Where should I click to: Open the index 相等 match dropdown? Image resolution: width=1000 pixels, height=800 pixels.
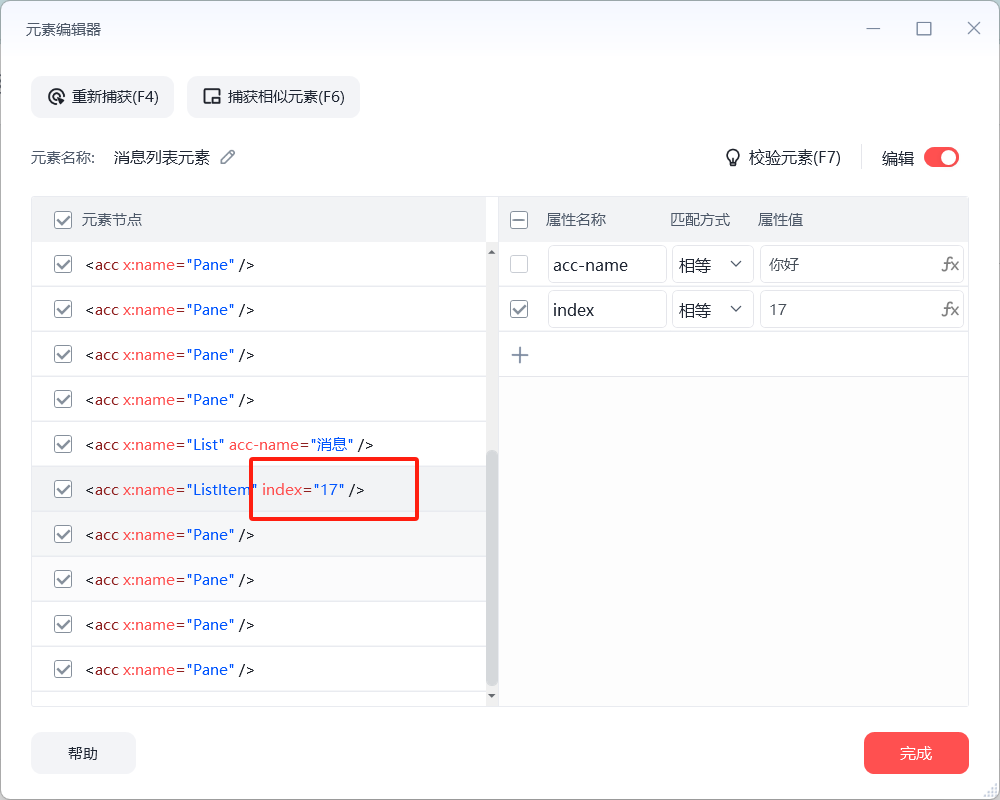click(712, 309)
